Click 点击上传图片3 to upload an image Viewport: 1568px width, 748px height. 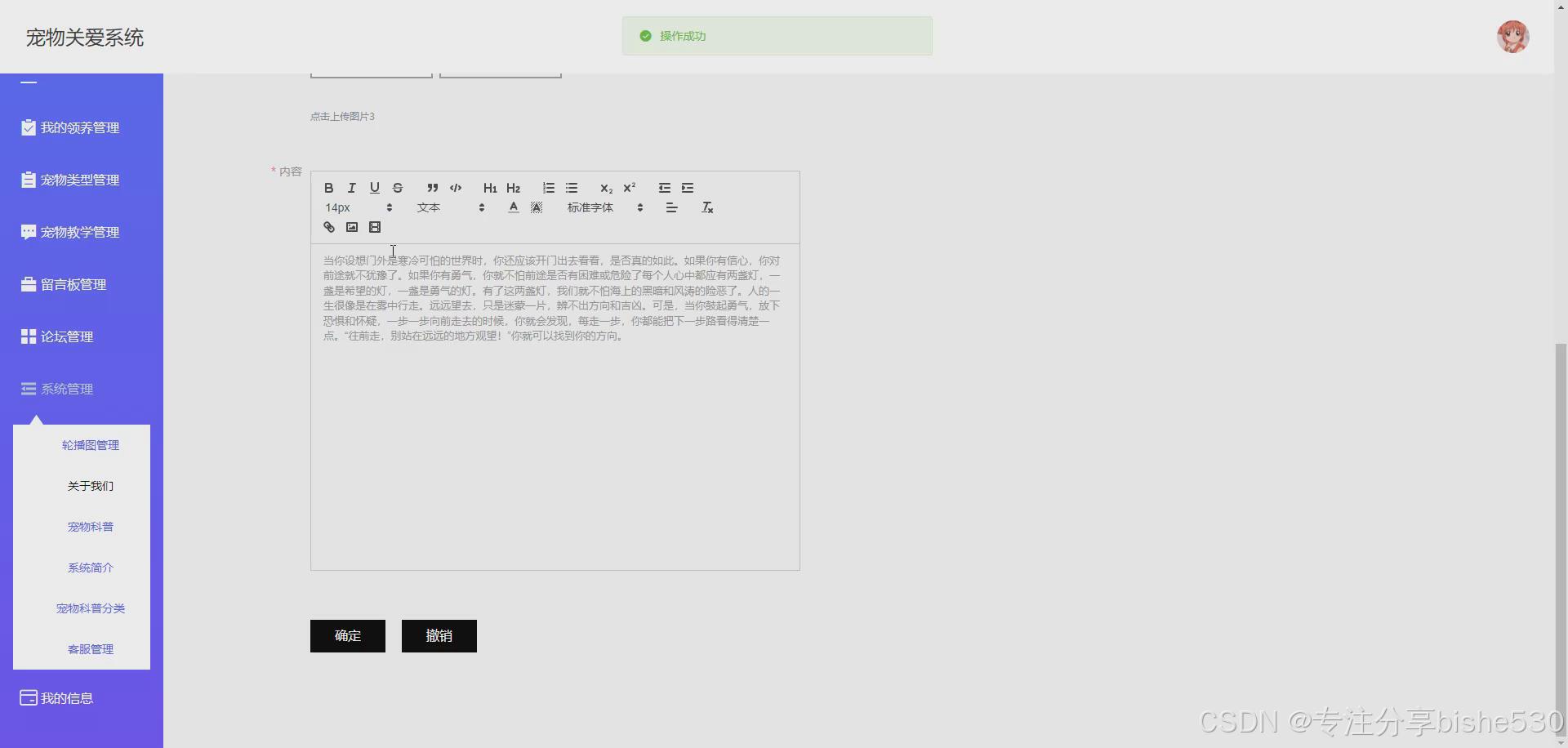pyautogui.click(x=341, y=116)
